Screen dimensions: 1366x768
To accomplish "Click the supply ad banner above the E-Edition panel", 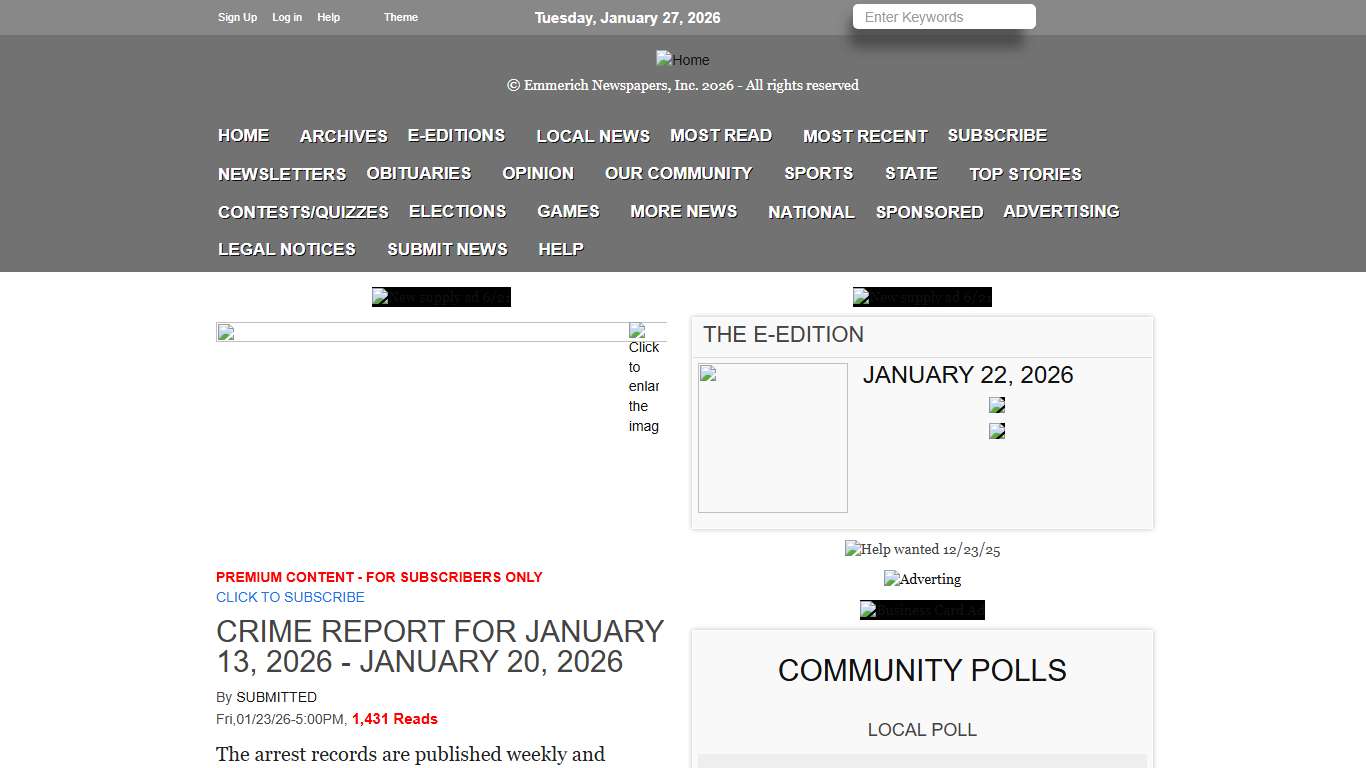I will pos(922,297).
